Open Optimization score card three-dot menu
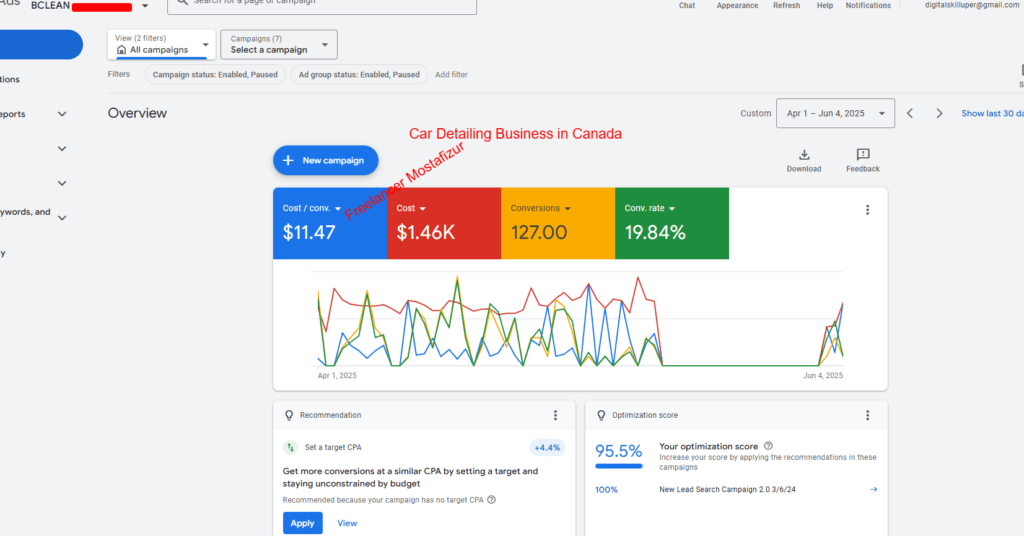This screenshot has width=1024, height=536. [867, 415]
